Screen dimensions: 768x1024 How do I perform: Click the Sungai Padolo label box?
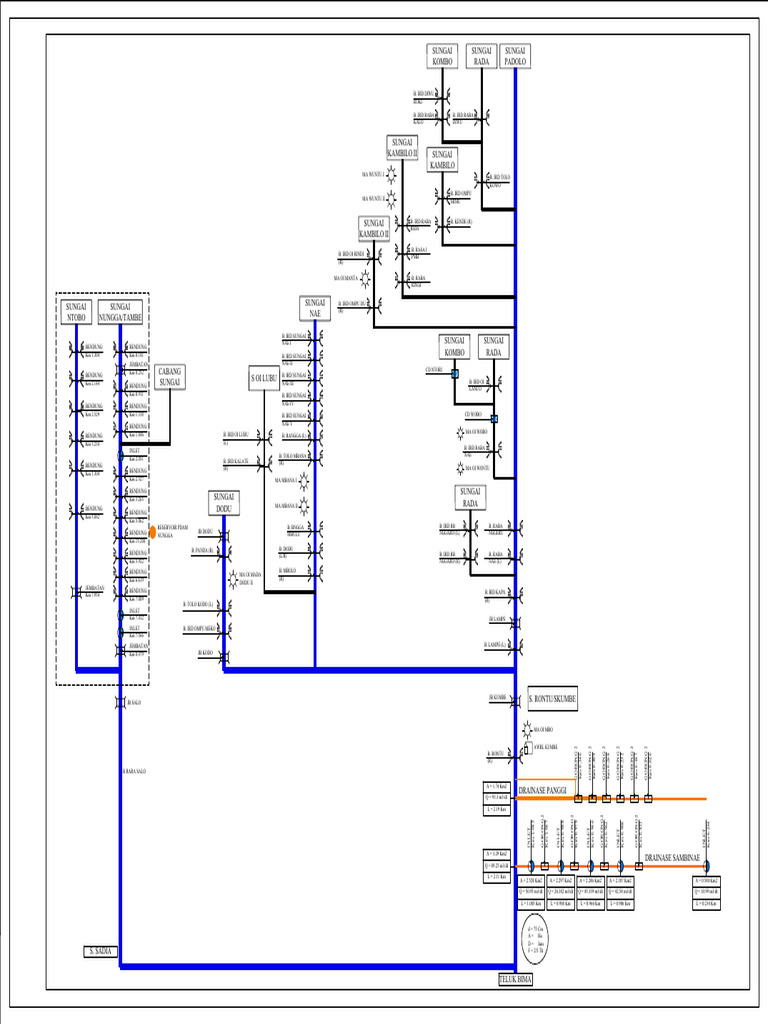515,56
